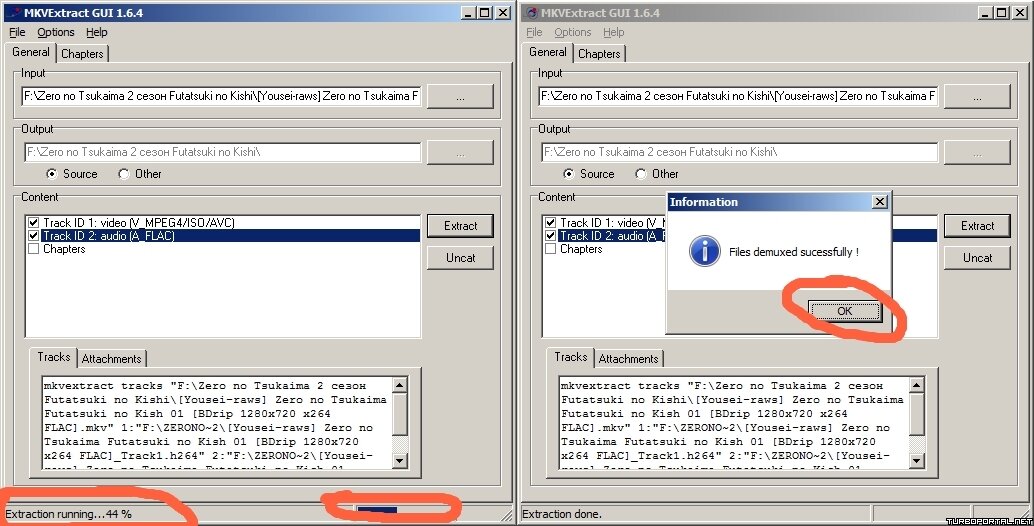Click Extract button in left window

[x=460, y=225]
